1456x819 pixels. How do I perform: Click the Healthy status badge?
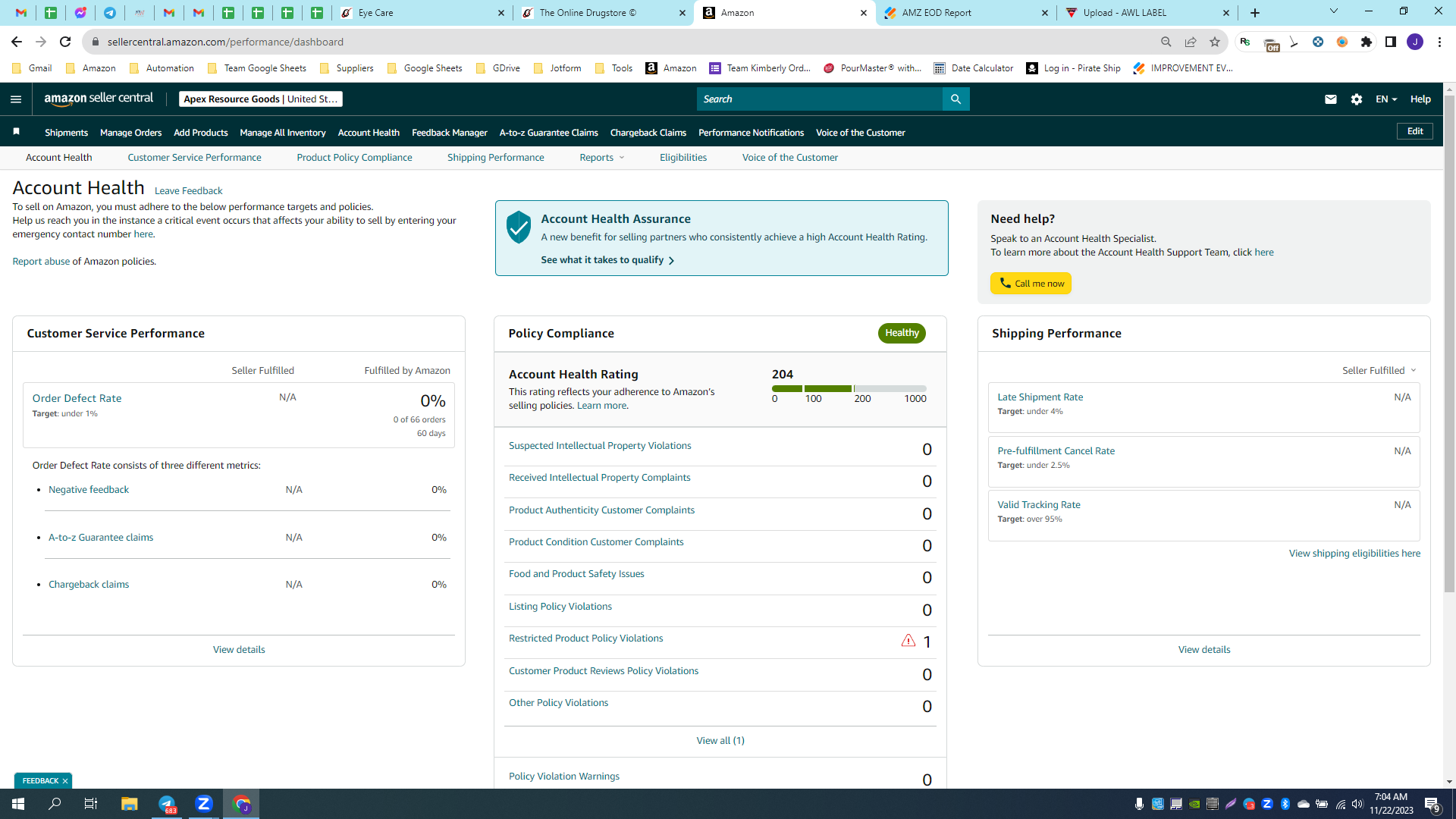click(x=902, y=333)
